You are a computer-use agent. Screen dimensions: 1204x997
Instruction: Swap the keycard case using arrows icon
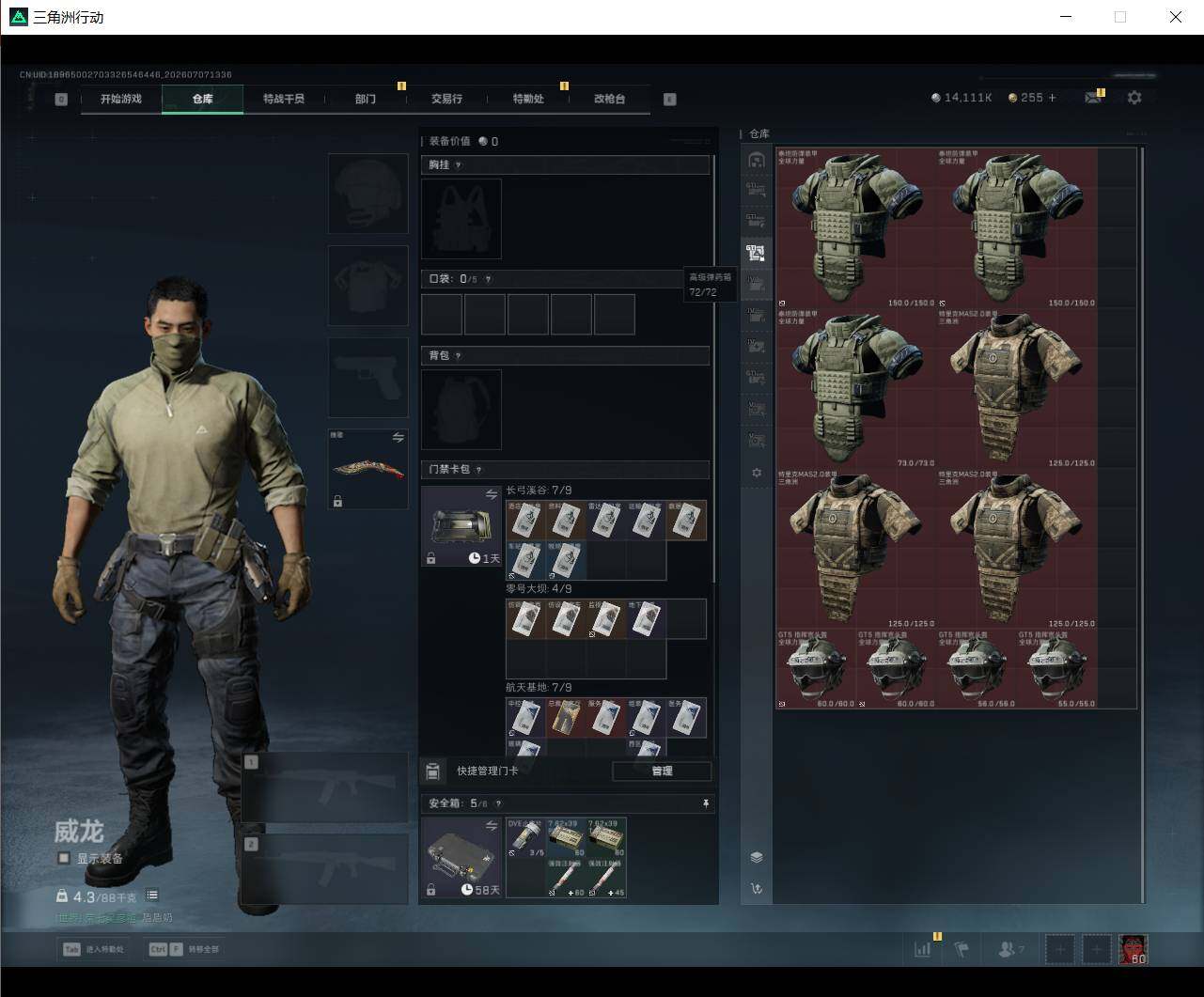(492, 494)
